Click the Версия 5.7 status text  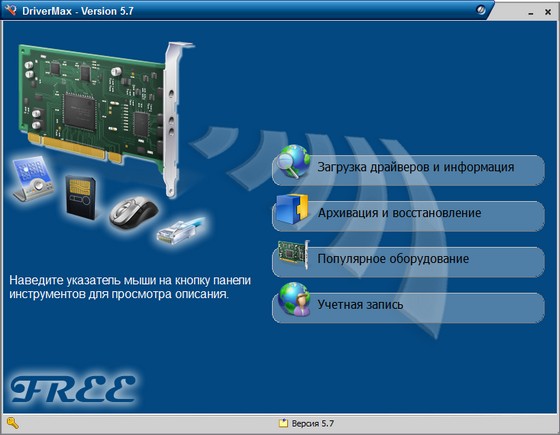(312, 424)
